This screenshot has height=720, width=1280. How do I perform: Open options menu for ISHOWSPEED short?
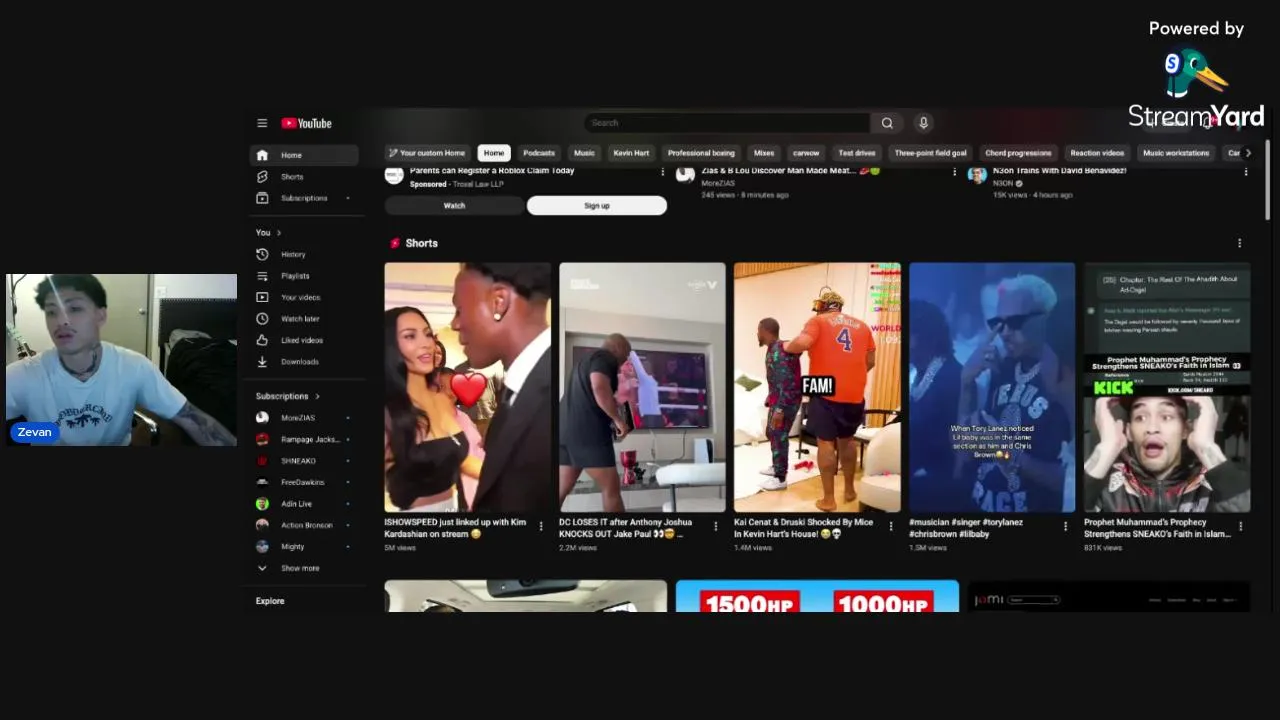coord(541,526)
